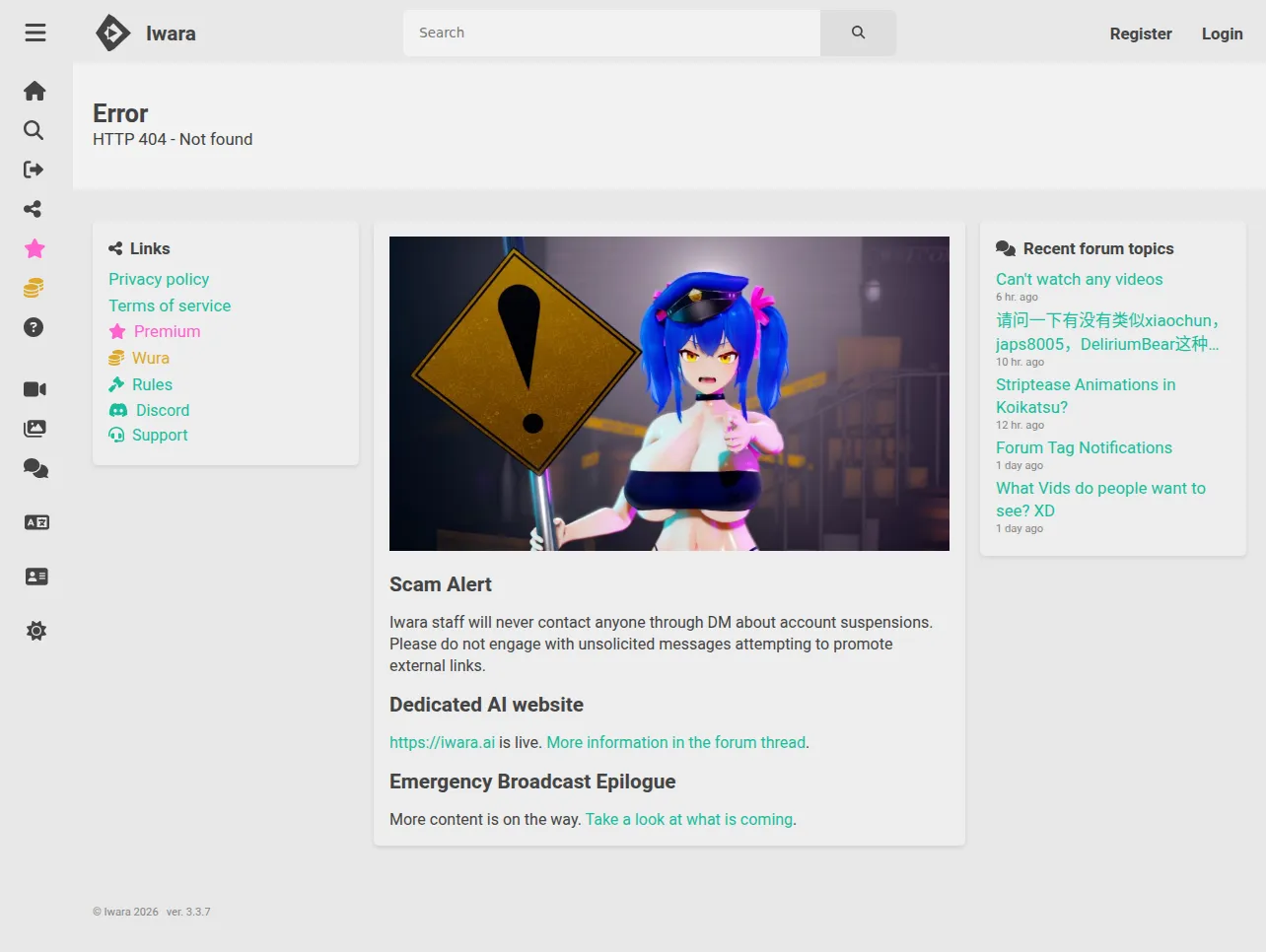The width and height of the screenshot is (1266, 952).
Task: Open the hamburger menu
Action: [x=35, y=33]
